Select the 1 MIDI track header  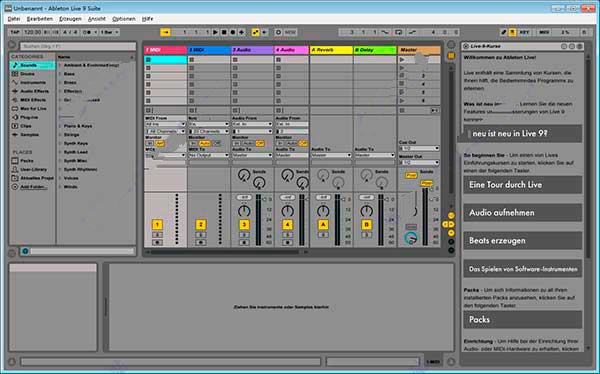165,50
